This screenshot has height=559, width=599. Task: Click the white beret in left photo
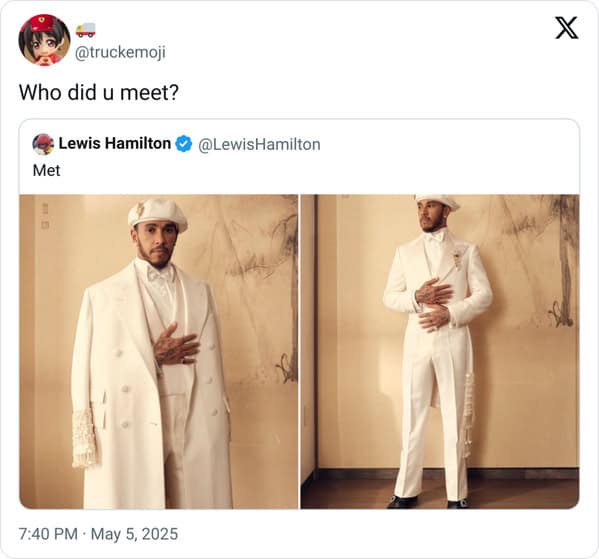pos(157,214)
